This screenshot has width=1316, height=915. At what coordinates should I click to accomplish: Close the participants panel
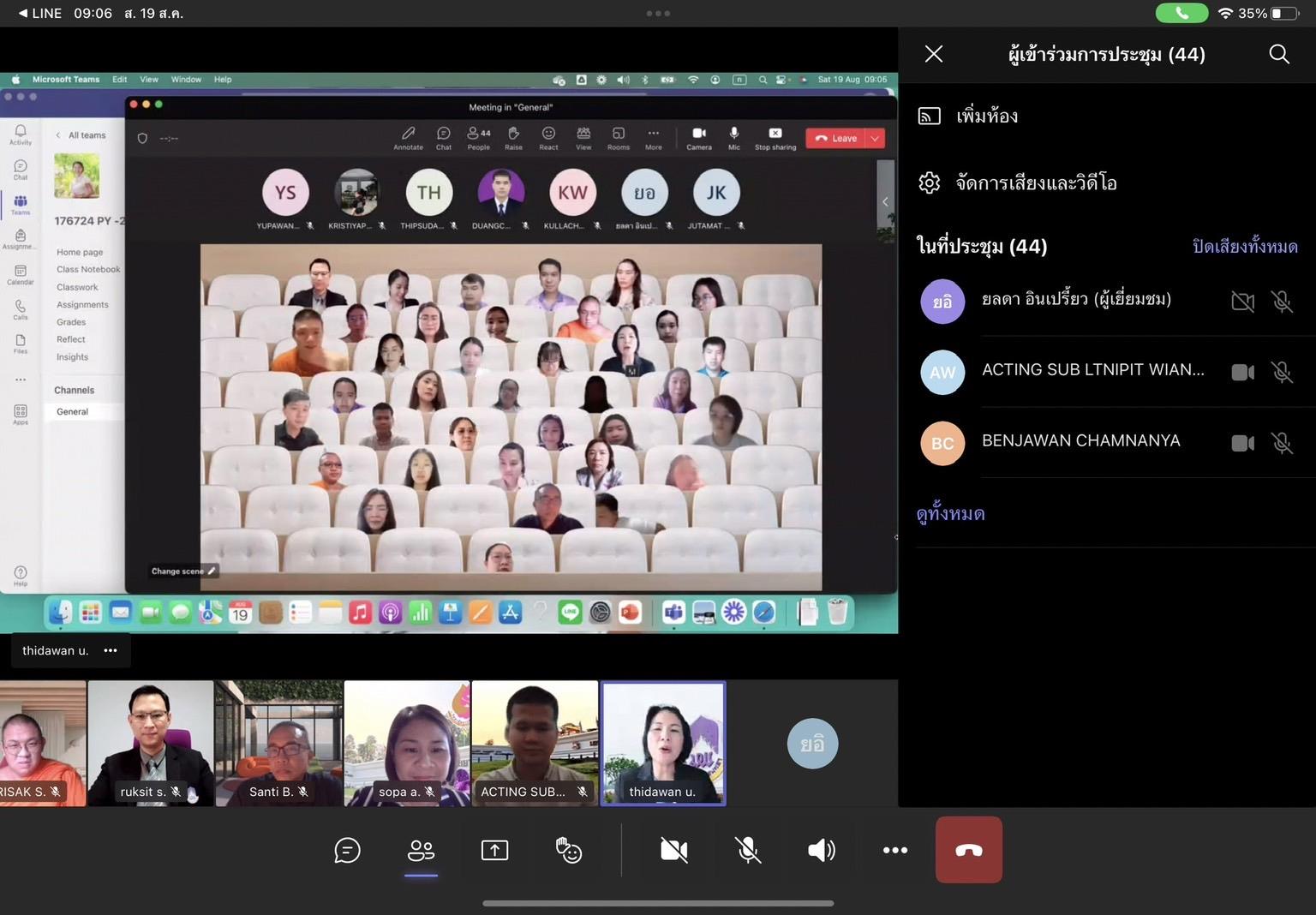coord(934,54)
